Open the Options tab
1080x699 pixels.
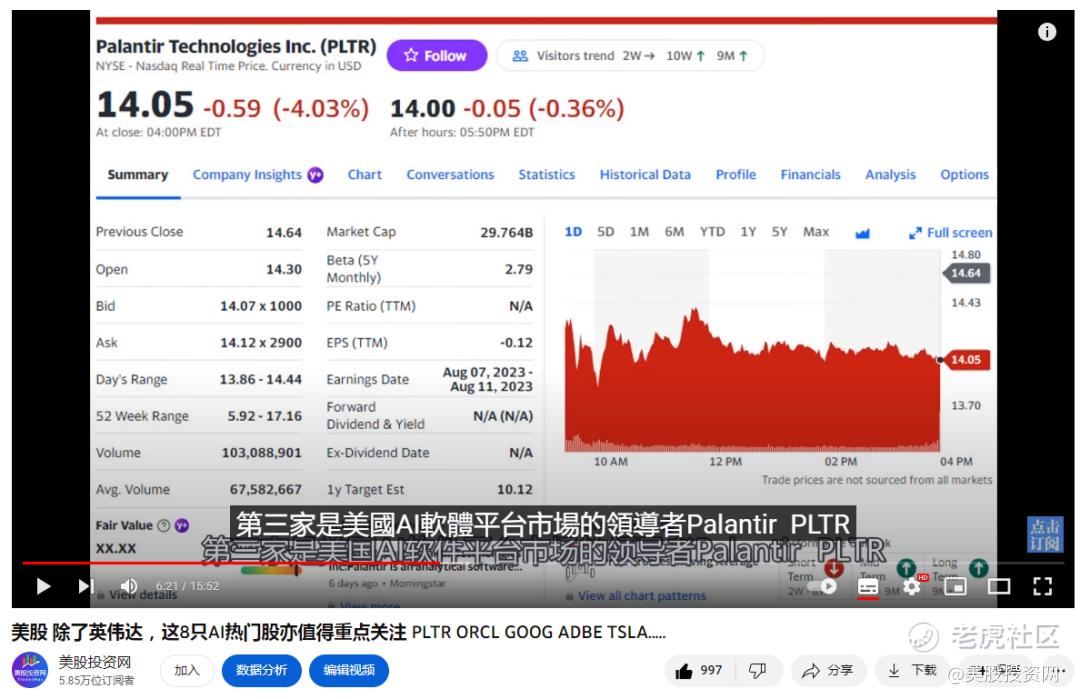964,175
